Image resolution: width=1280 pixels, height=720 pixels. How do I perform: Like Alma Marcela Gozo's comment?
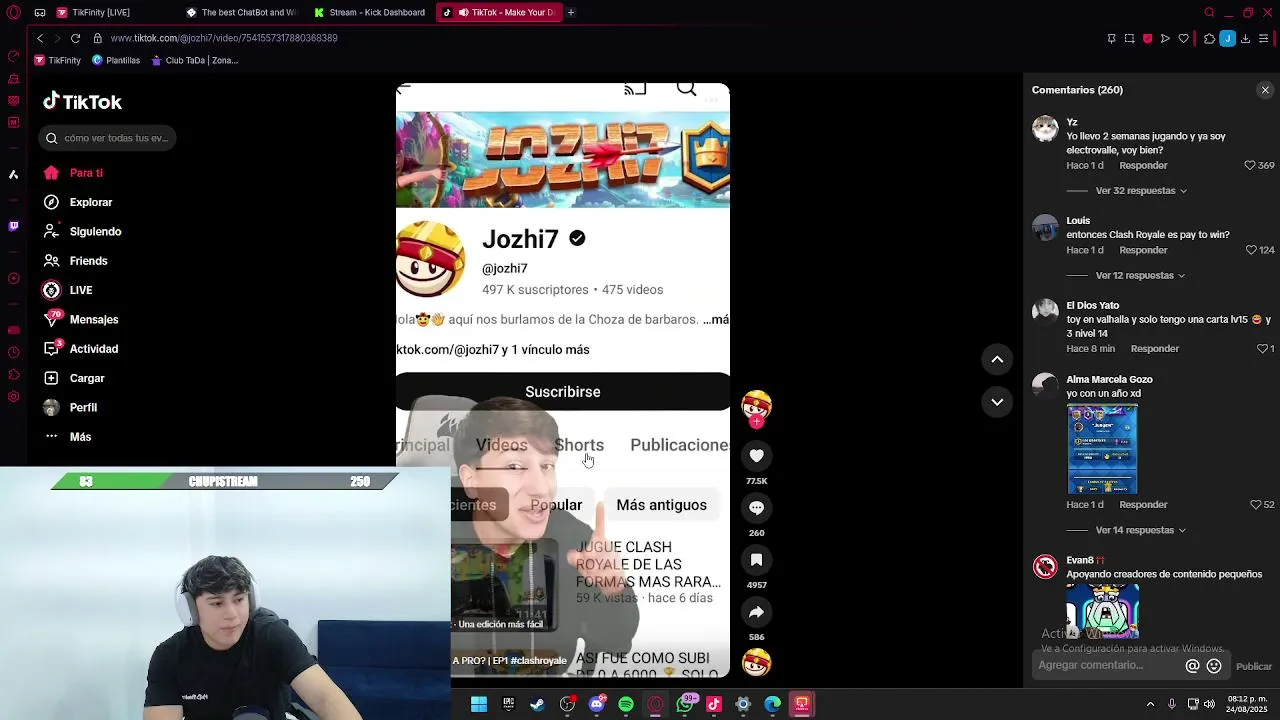(x=1256, y=505)
